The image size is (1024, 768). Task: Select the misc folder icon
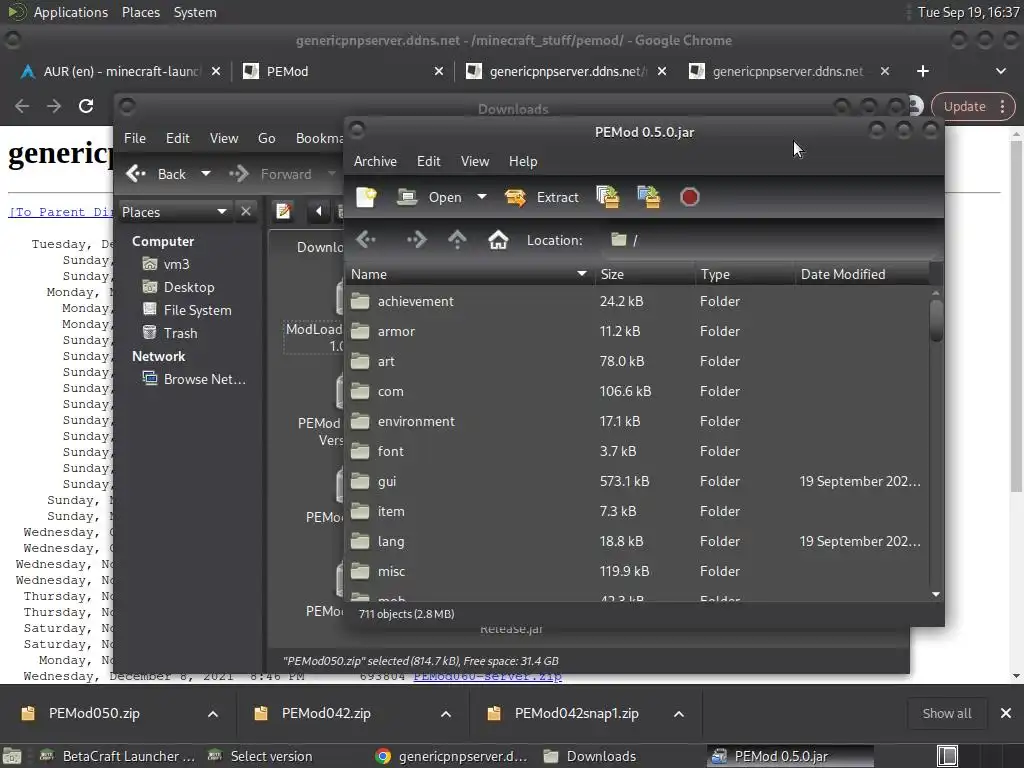(360, 571)
